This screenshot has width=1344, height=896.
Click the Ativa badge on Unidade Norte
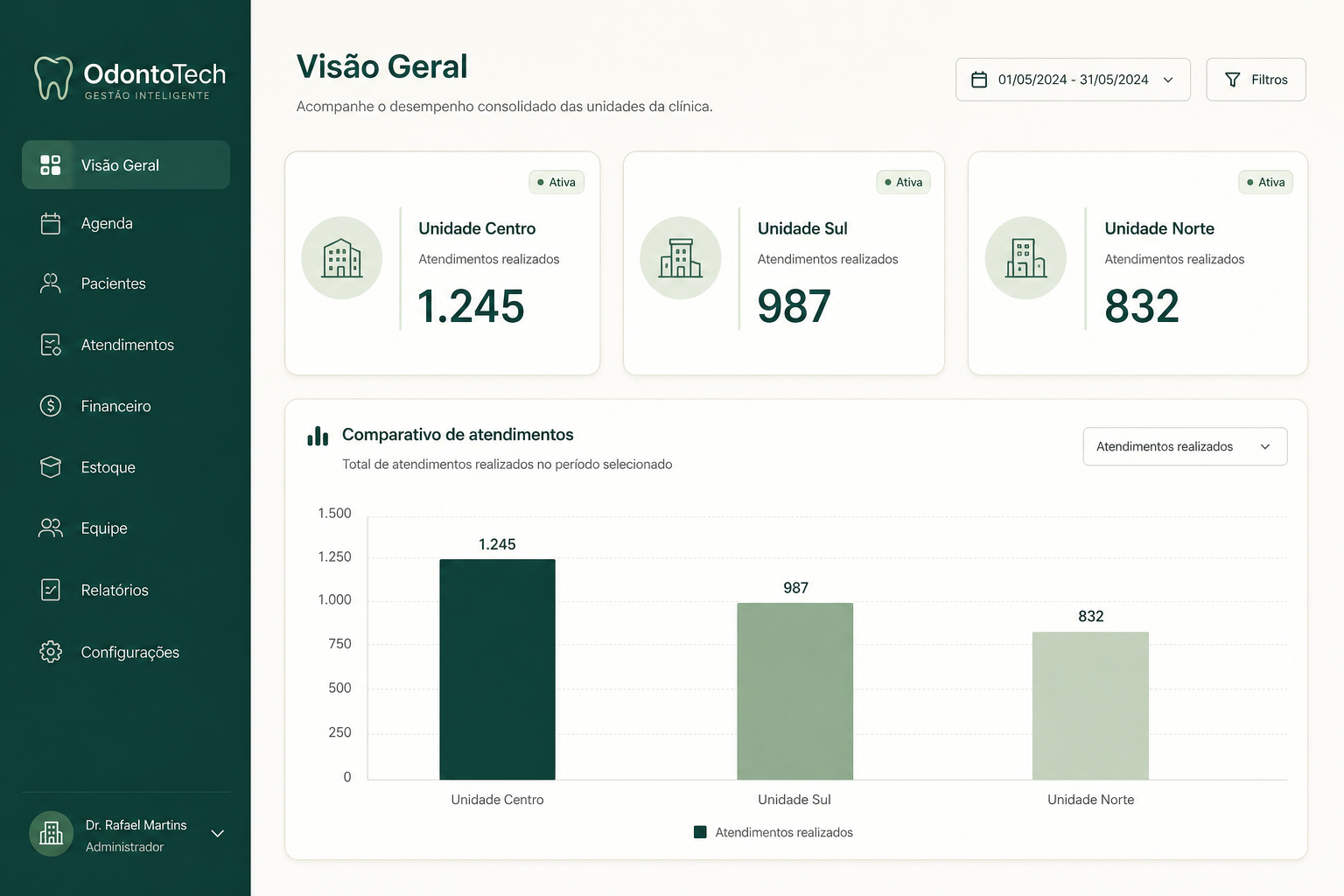click(x=1265, y=182)
